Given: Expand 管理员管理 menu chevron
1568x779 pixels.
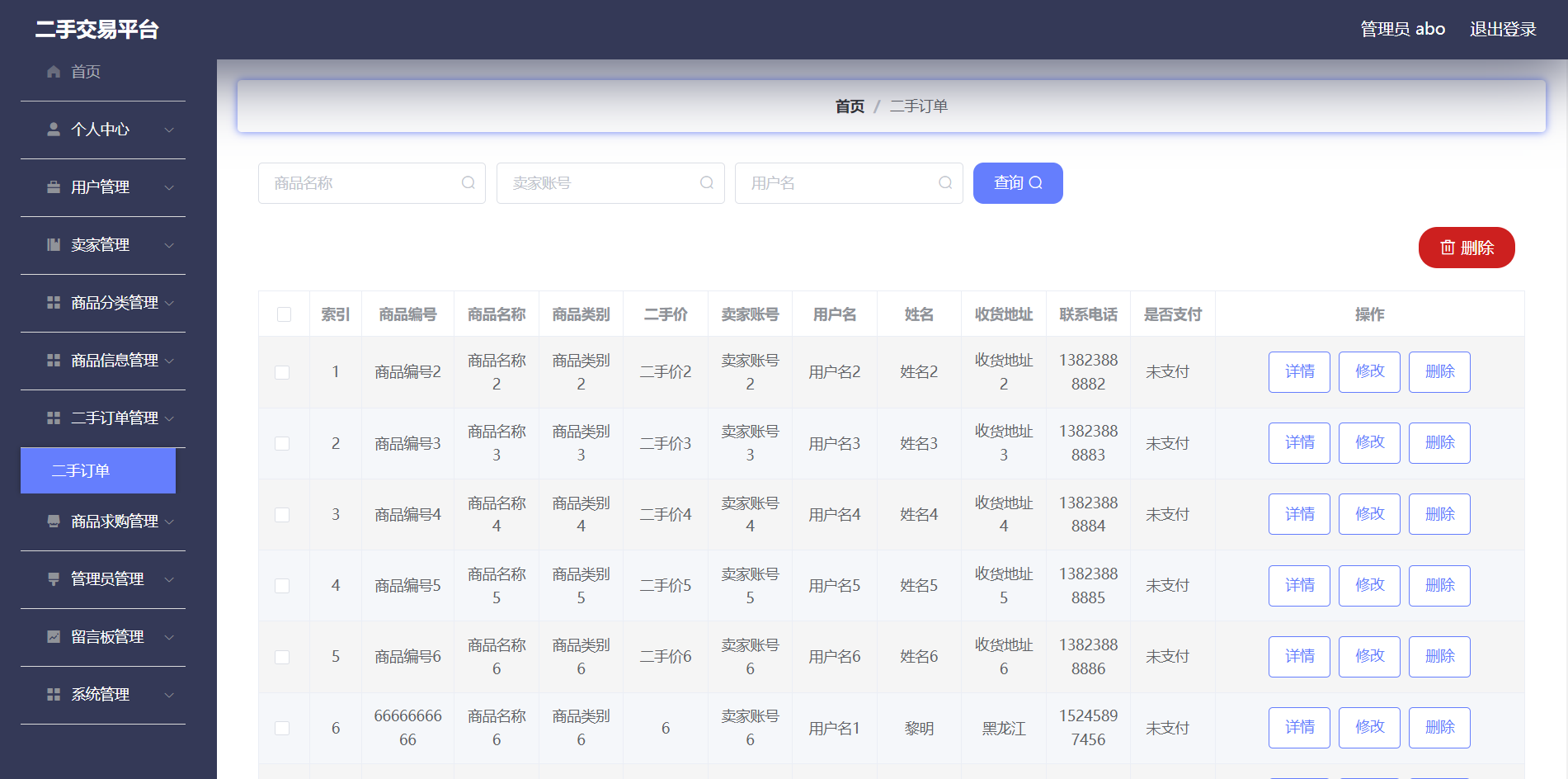Looking at the screenshot, I should click(169, 579).
